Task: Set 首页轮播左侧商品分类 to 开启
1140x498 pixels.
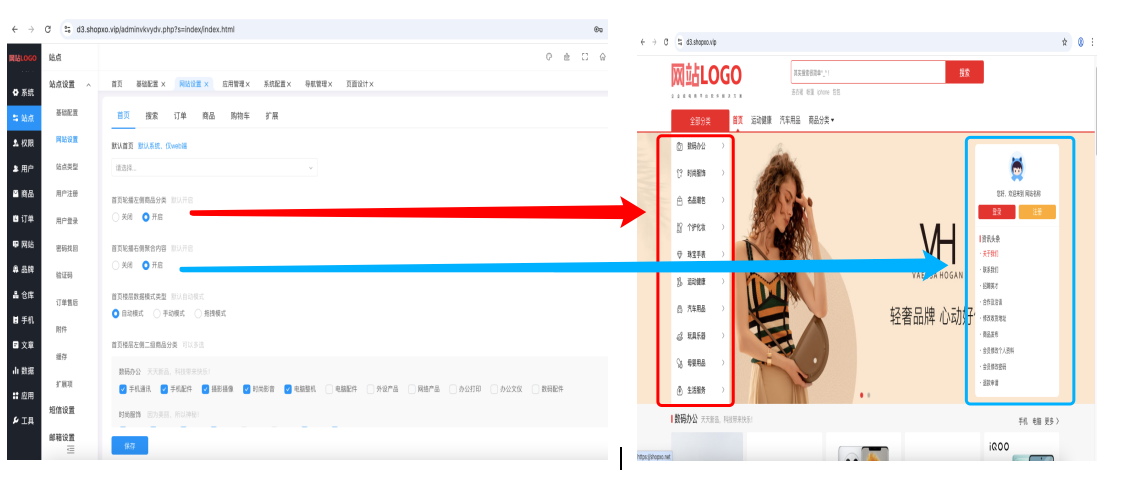Action: [x=152, y=217]
